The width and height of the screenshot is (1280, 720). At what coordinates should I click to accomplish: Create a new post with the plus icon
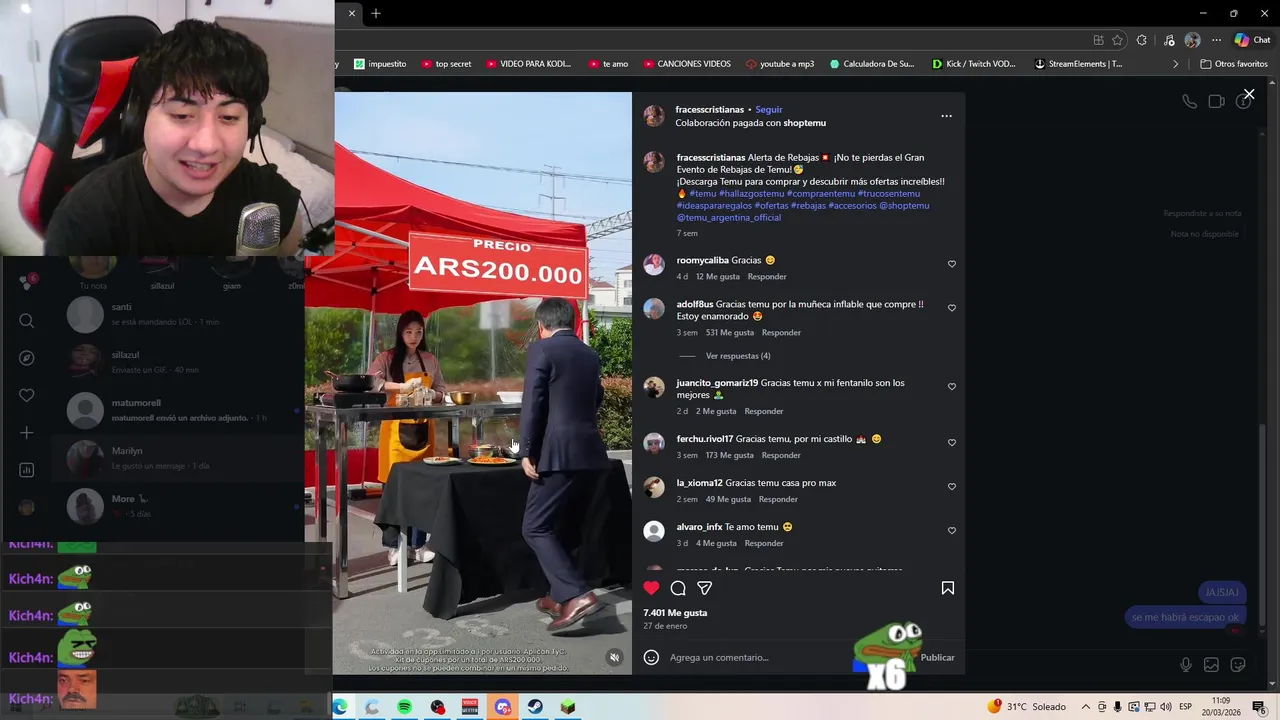tap(27, 432)
